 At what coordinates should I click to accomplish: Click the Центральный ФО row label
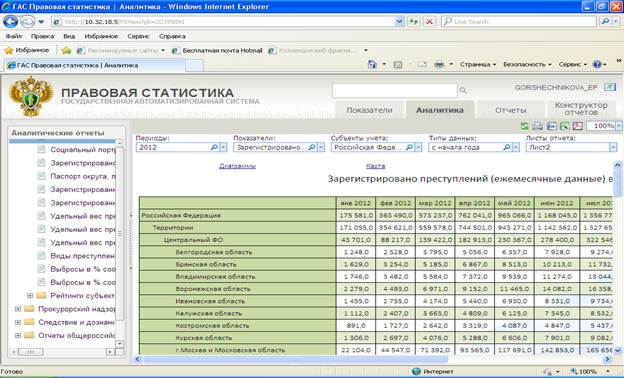(x=193, y=240)
